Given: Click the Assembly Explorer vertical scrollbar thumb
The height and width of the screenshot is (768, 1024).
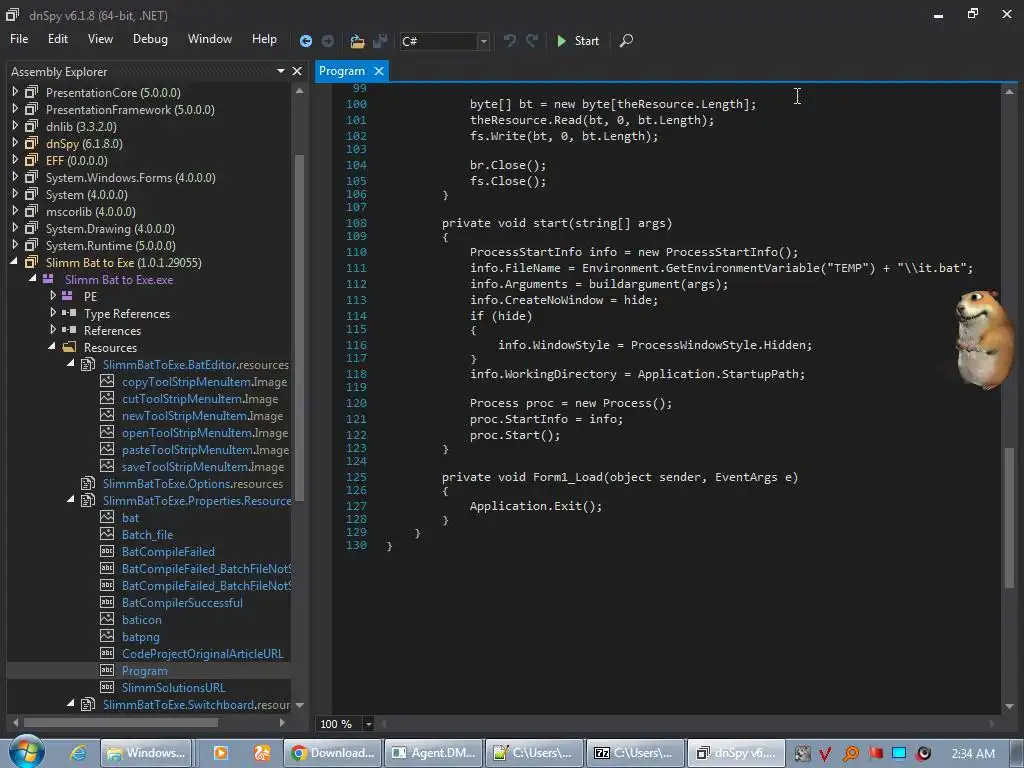Looking at the screenshot, I should point(299,327).
